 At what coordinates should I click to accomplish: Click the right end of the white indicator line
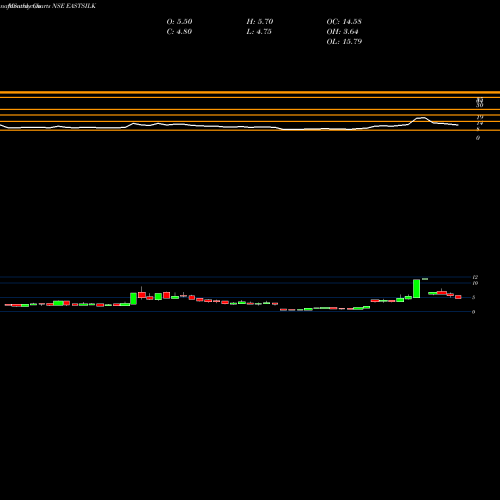click(x=458, y=125)
